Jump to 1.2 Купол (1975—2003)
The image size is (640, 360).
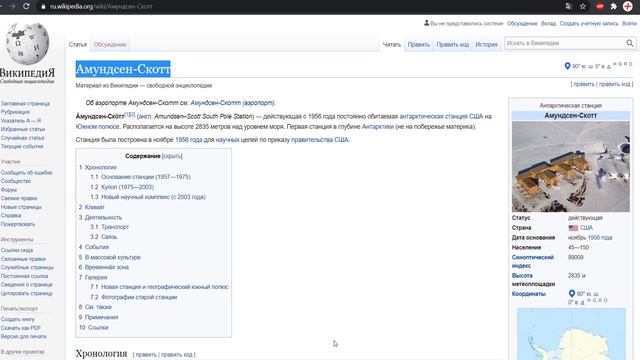[x=127, y=187]
